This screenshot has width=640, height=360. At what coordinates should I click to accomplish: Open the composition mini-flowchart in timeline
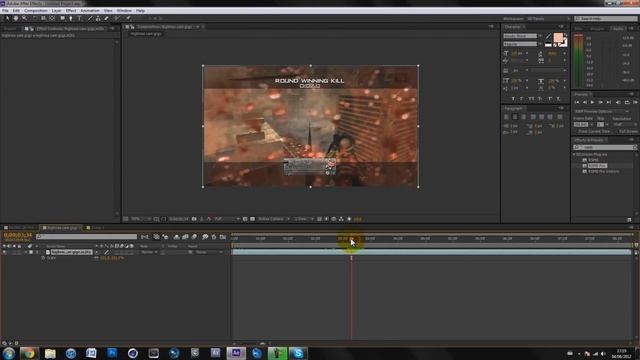click(145, 237)
